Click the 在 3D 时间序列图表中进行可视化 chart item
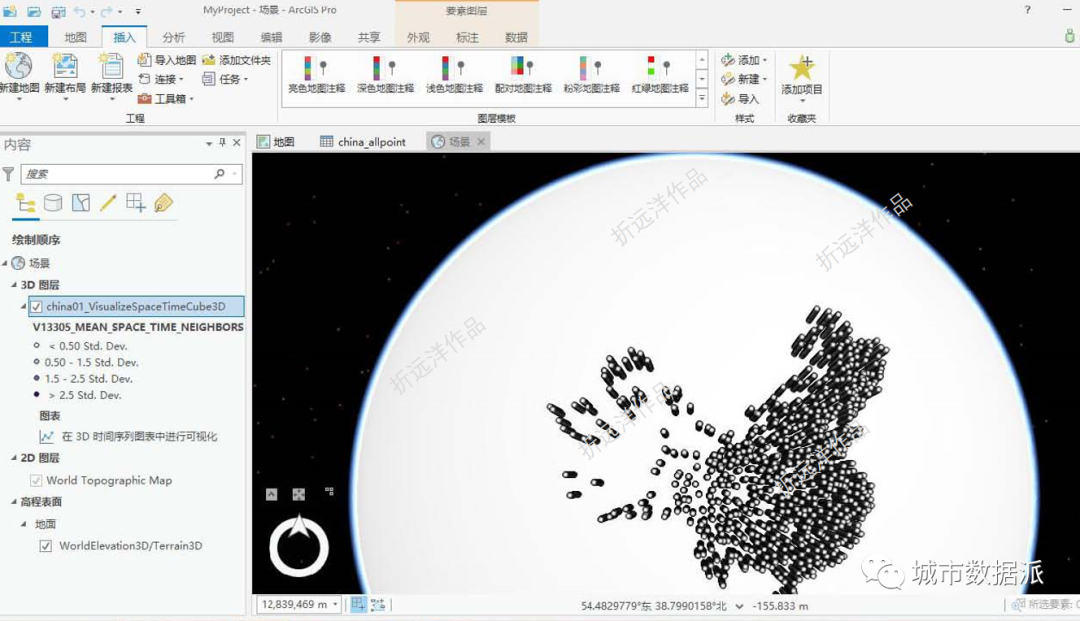The width and height of the screenshot is (1080, 621). (129, 436)
